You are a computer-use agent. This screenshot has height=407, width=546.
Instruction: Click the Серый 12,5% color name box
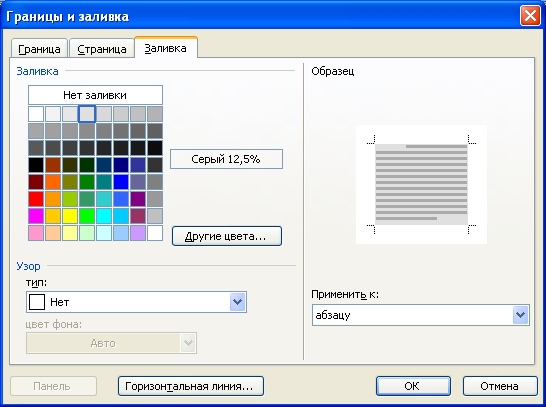coord(226,159)
